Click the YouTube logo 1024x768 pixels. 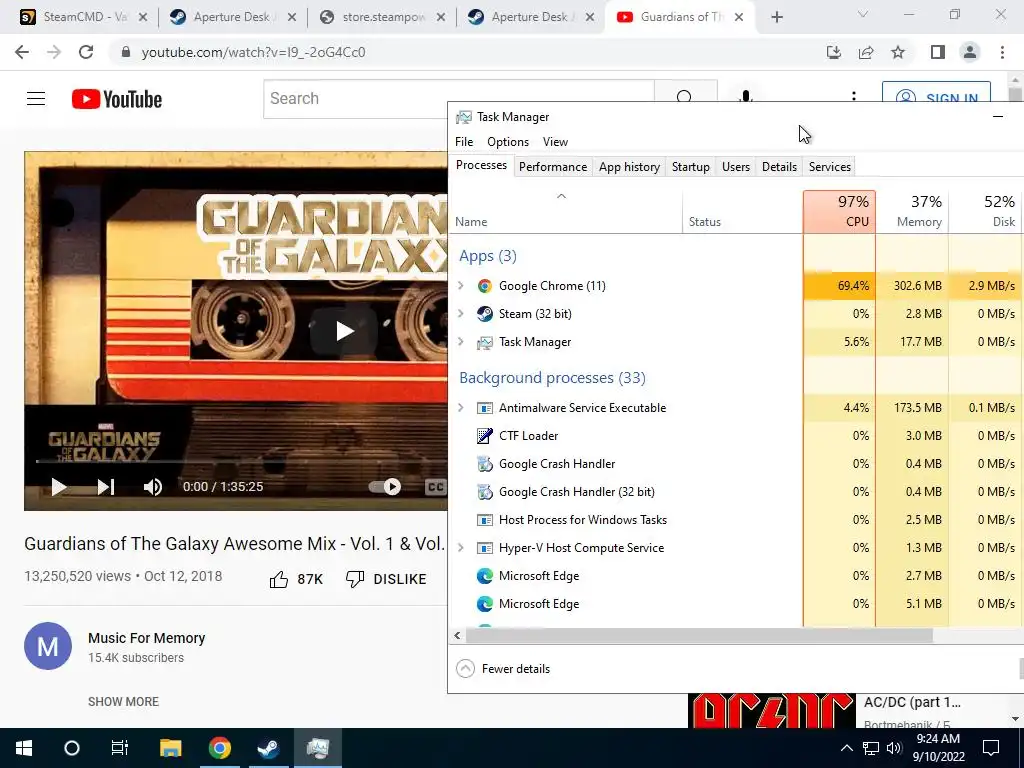click(117, 99)
